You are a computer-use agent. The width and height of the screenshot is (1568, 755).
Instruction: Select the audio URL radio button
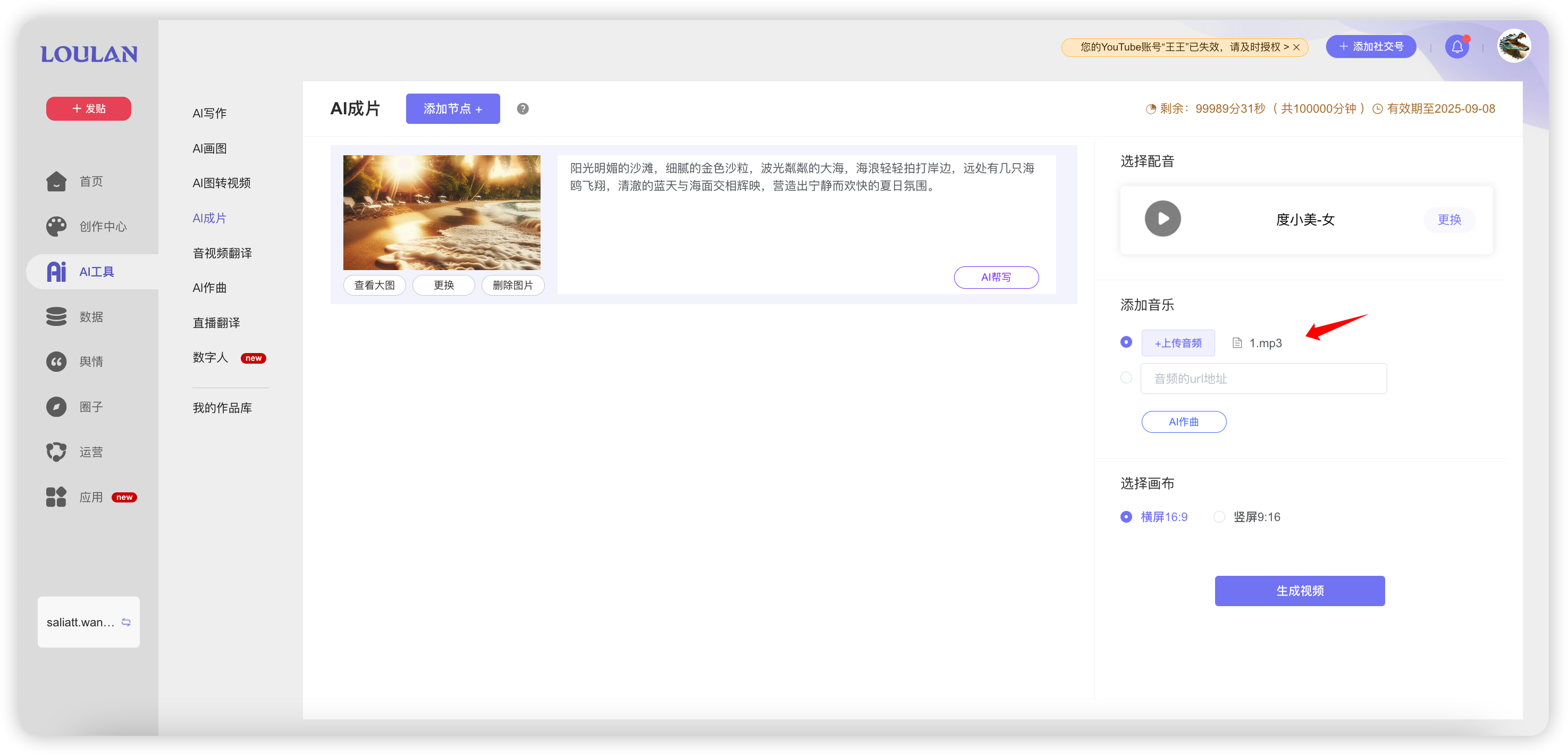(x=1126, y=377)
